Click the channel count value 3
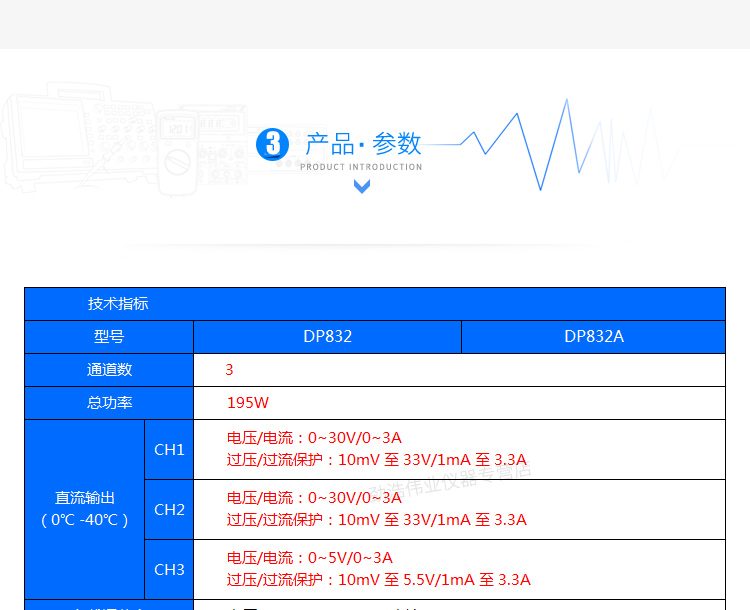Screen dimensions: 750x610 229,370
